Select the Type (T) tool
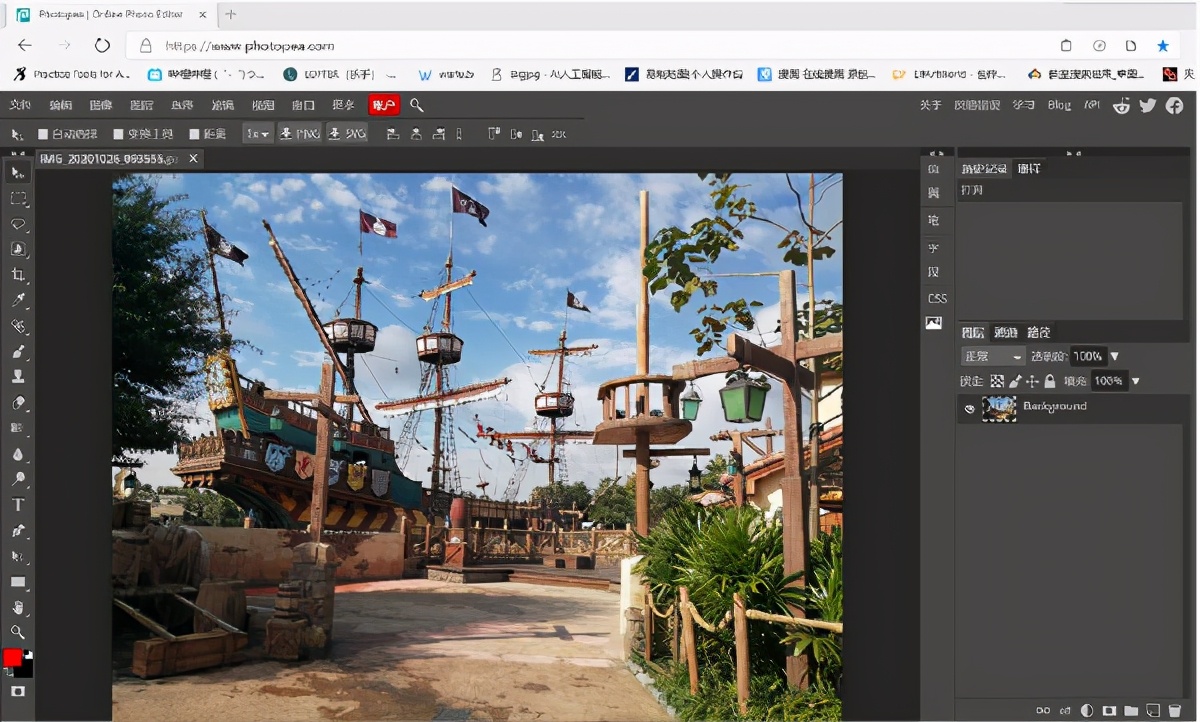Screen dimensions: 1200x722 [18, 505]
